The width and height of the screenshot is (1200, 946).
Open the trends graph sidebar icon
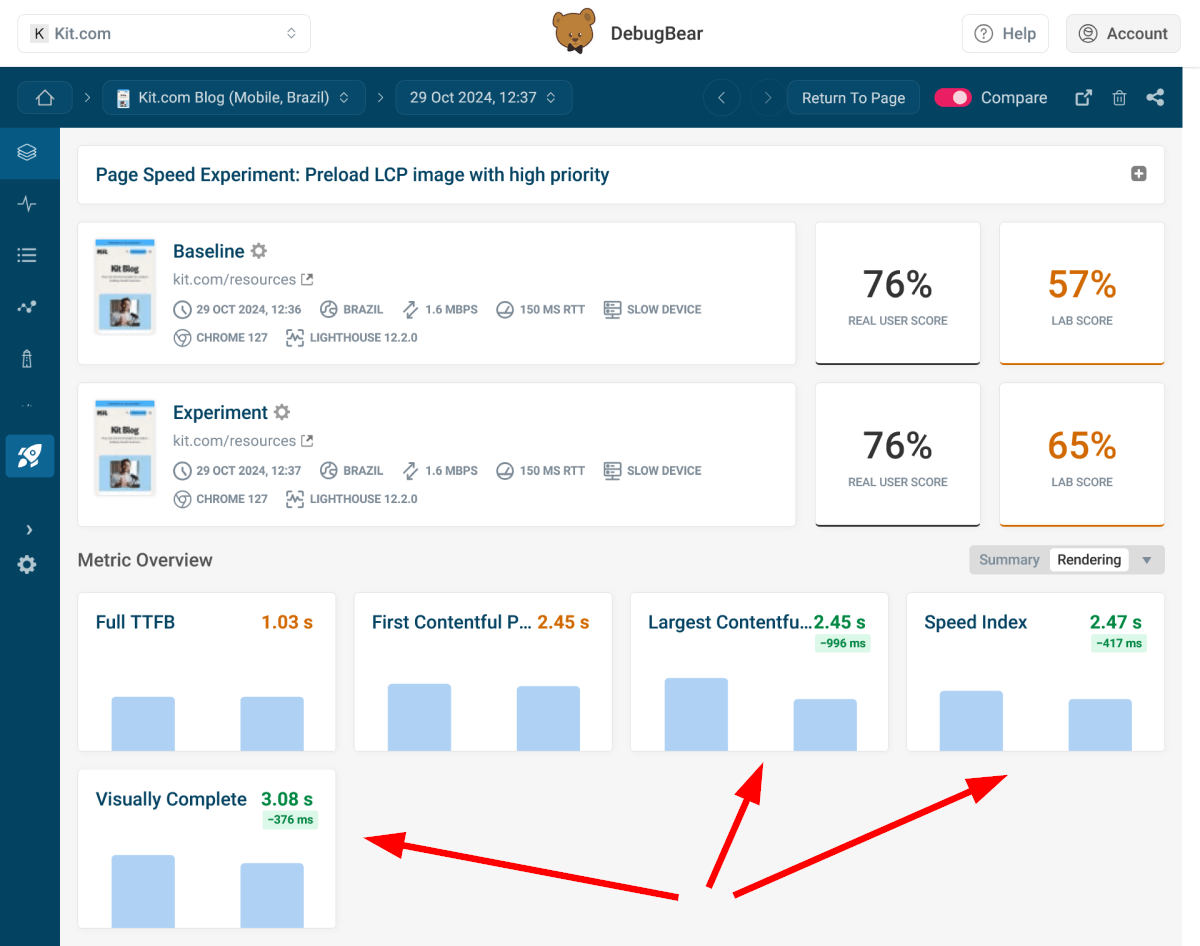pyautogui.click(x=27, y=307)
